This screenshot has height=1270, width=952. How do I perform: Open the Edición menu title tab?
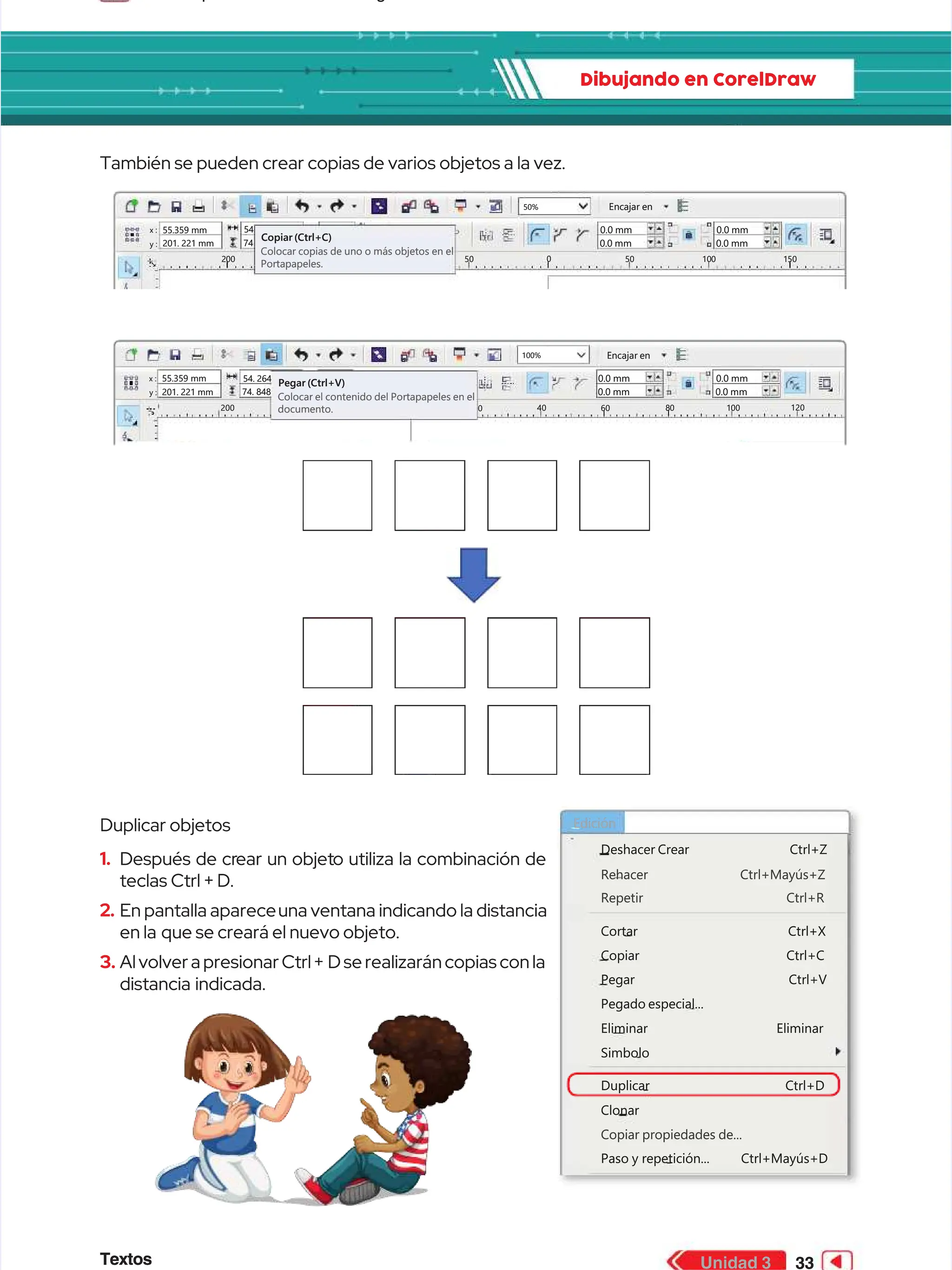[593, 823]
